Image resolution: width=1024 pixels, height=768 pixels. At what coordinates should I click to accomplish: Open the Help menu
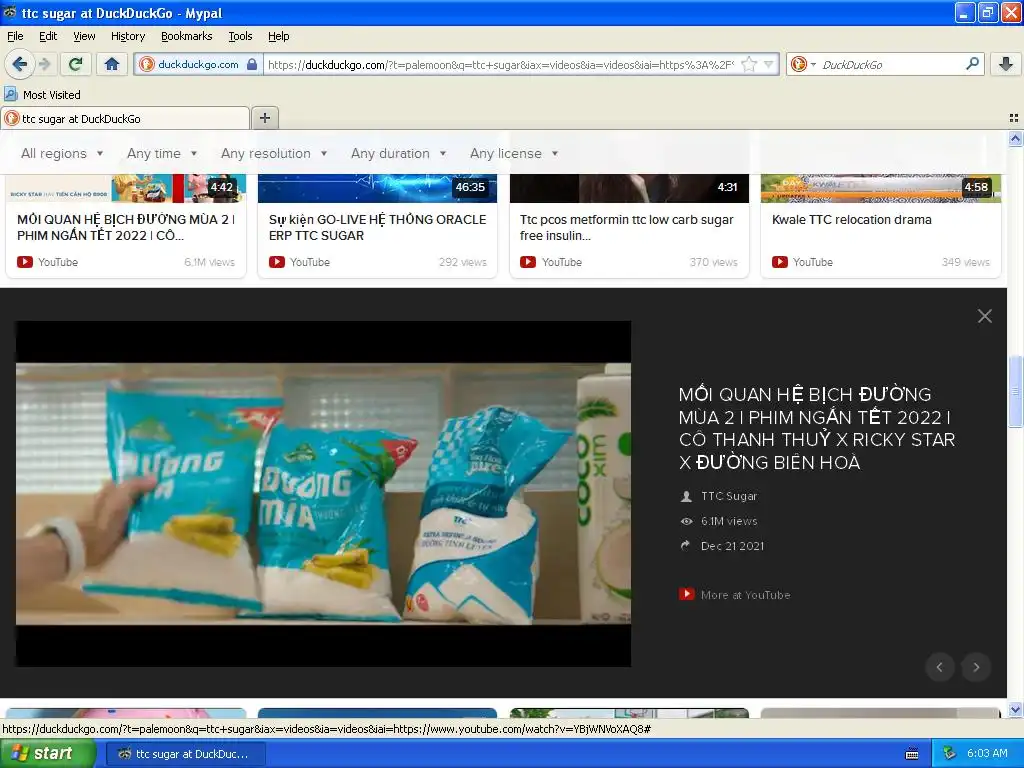tap(279, 36)
